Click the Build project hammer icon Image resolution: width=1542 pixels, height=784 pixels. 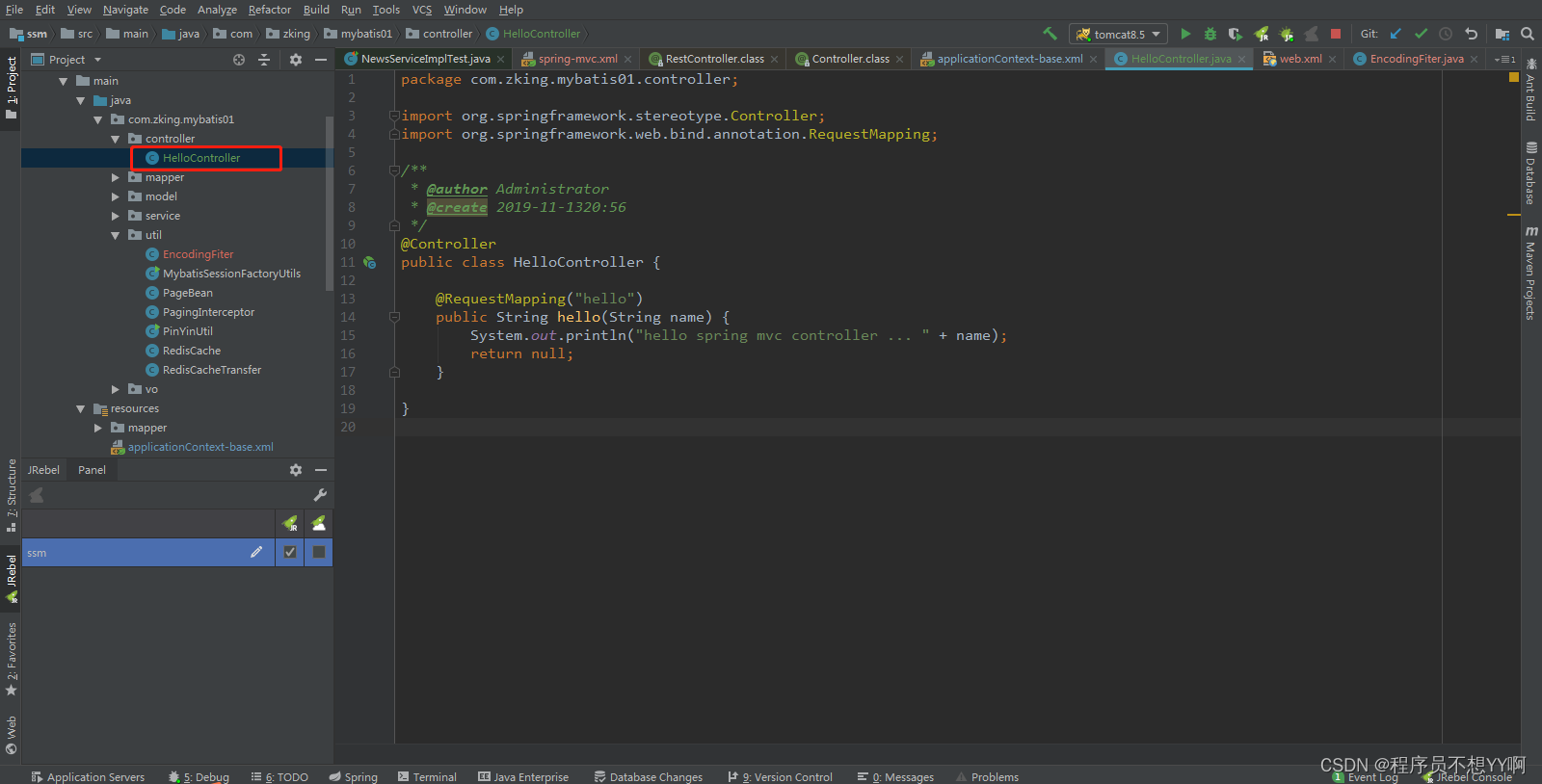pos(1050,34)
